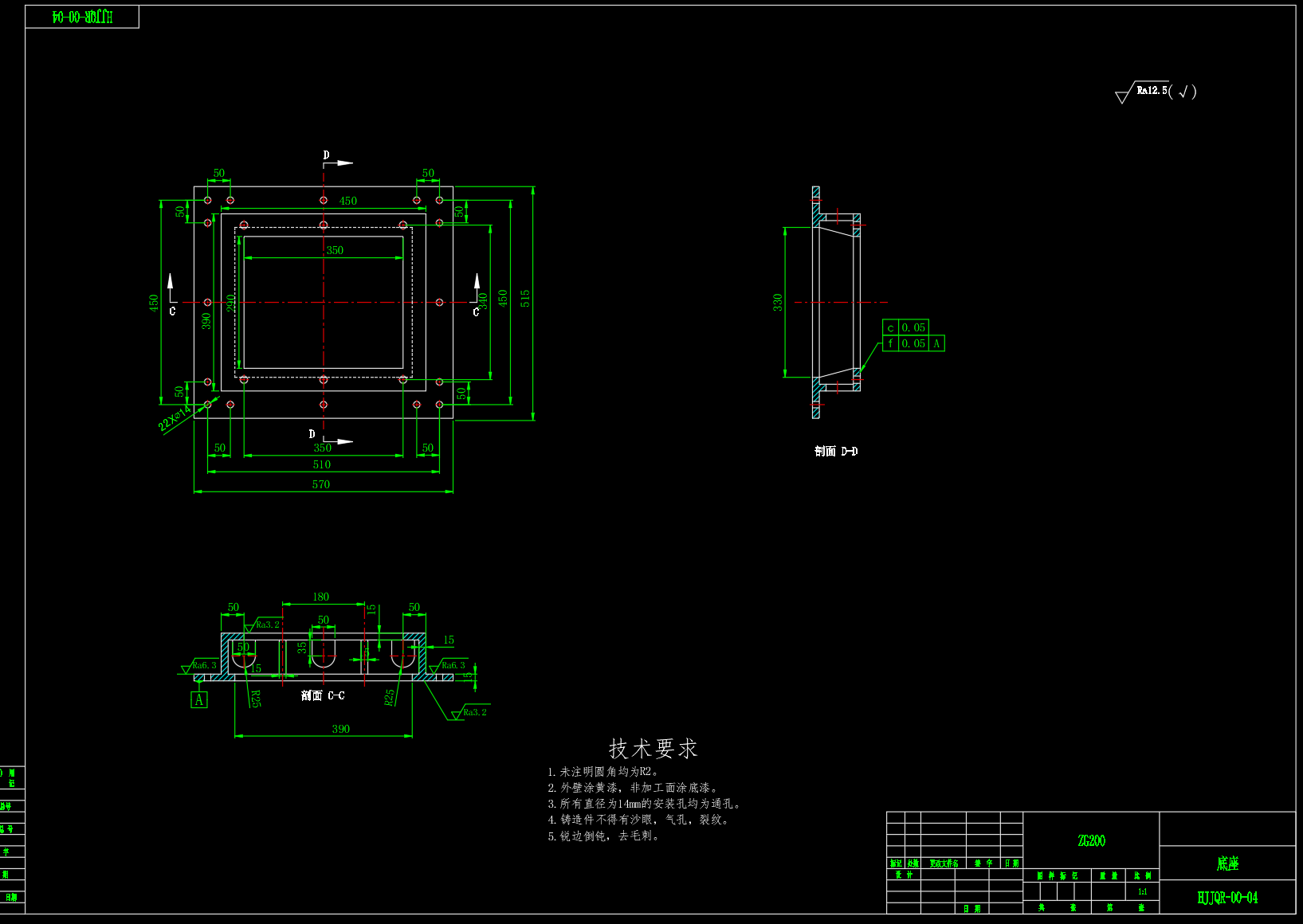This screenshot has height=924, width=1303.
Task: Select drawing number HJJQR-00-04 in title block
Action: pyautogui.click(x=1227, y=898)
